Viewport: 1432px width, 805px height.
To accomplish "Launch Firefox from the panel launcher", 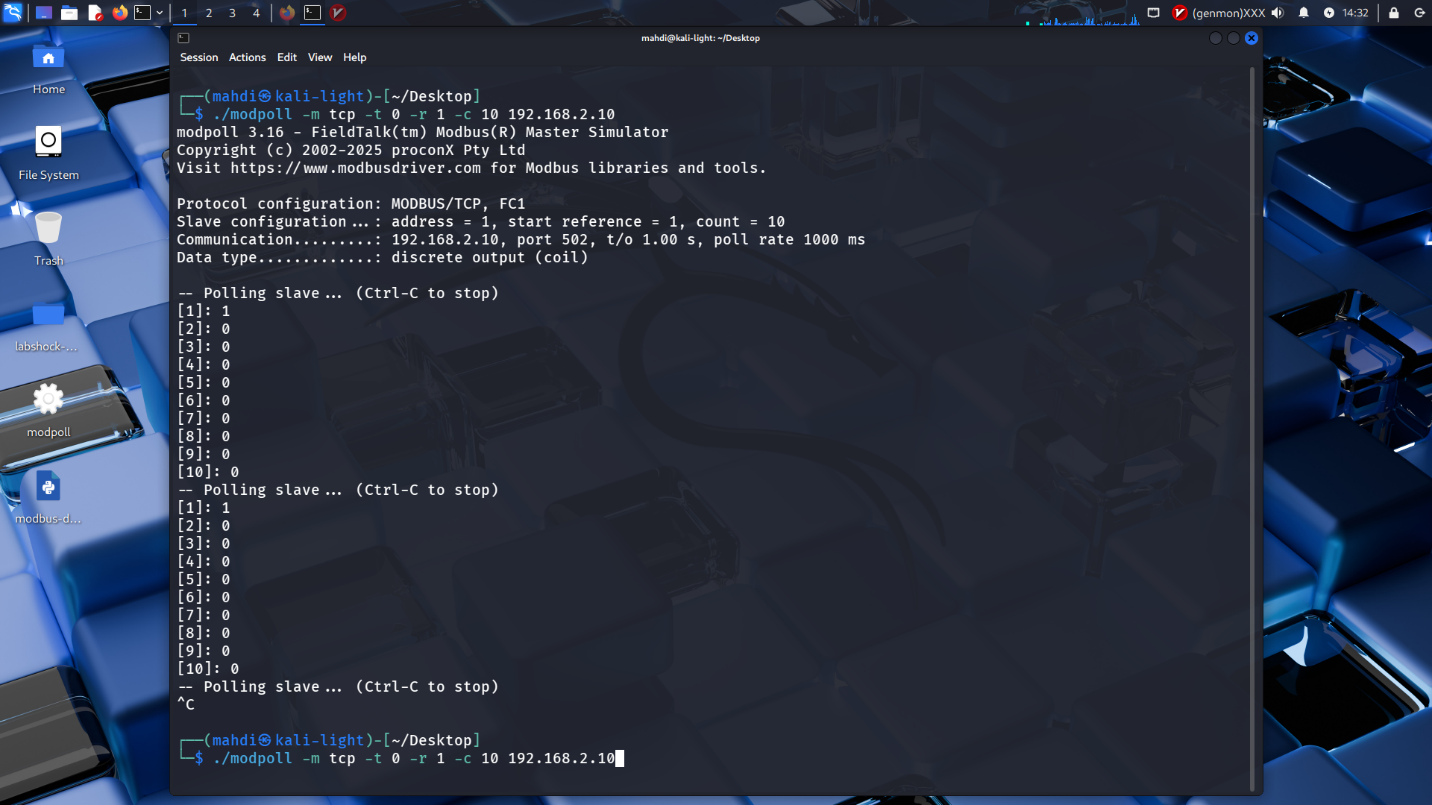I will point(120,13).
